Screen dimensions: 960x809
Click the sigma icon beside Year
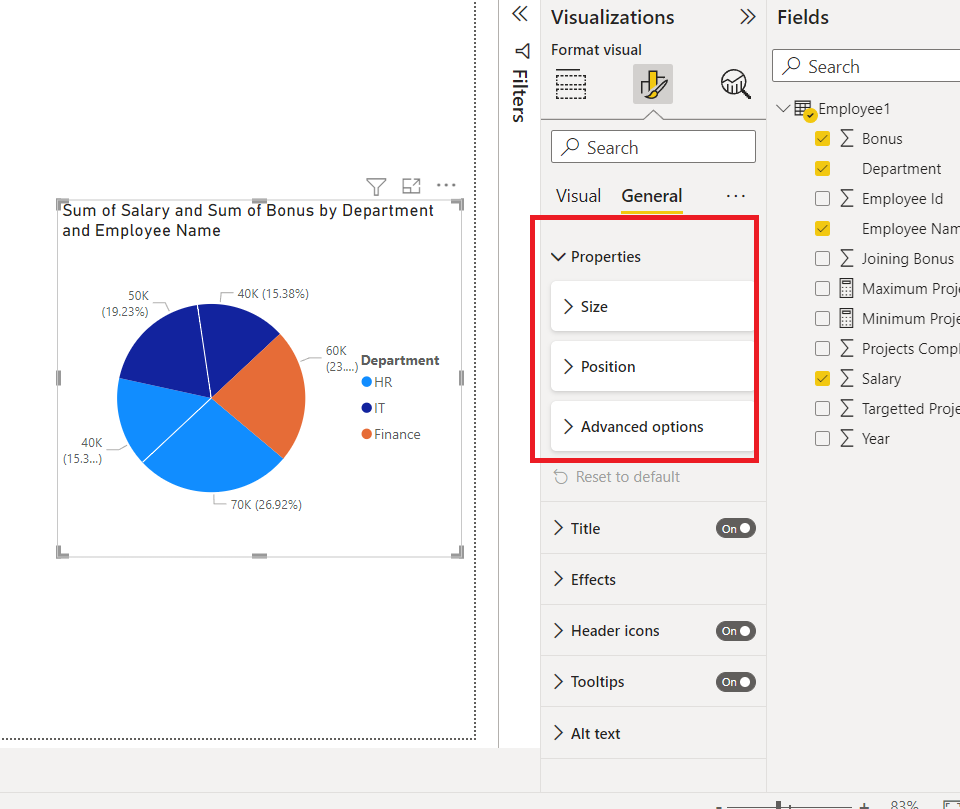pyautogui.click(x=846, y=438)
